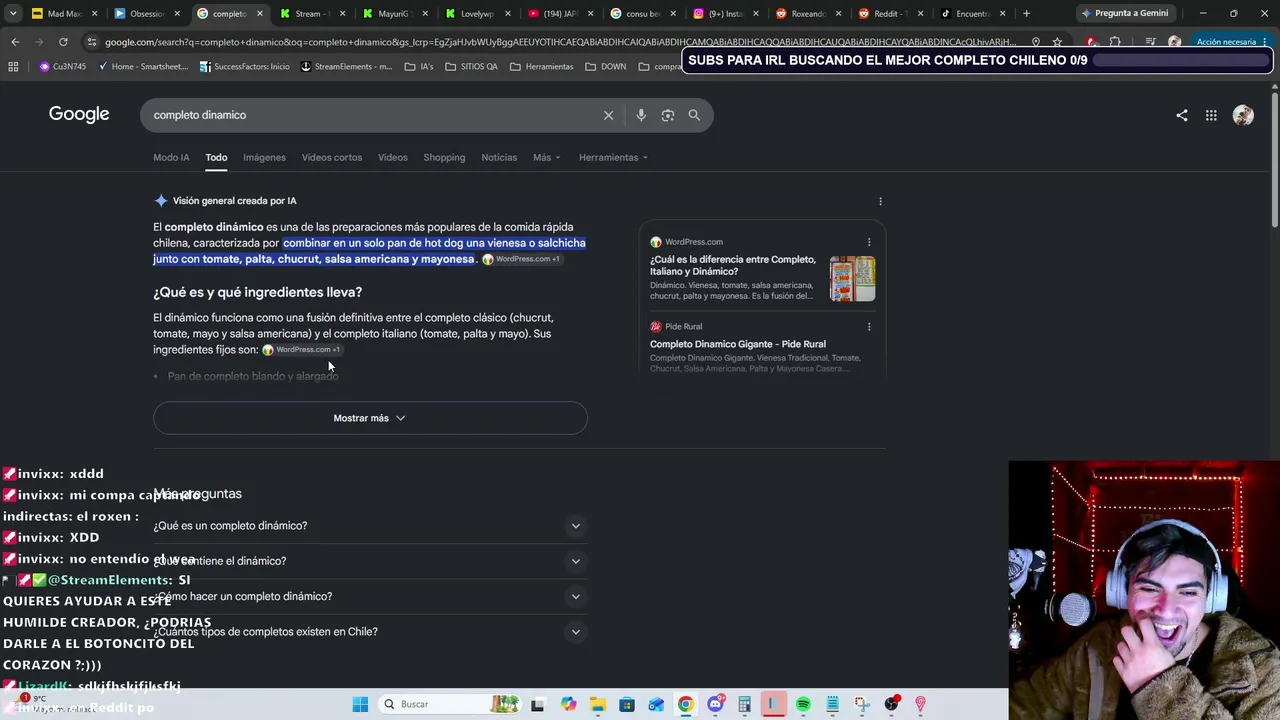Click the Chrome address bar URL
The image size is (1280, 720).
tap(560, 42)
